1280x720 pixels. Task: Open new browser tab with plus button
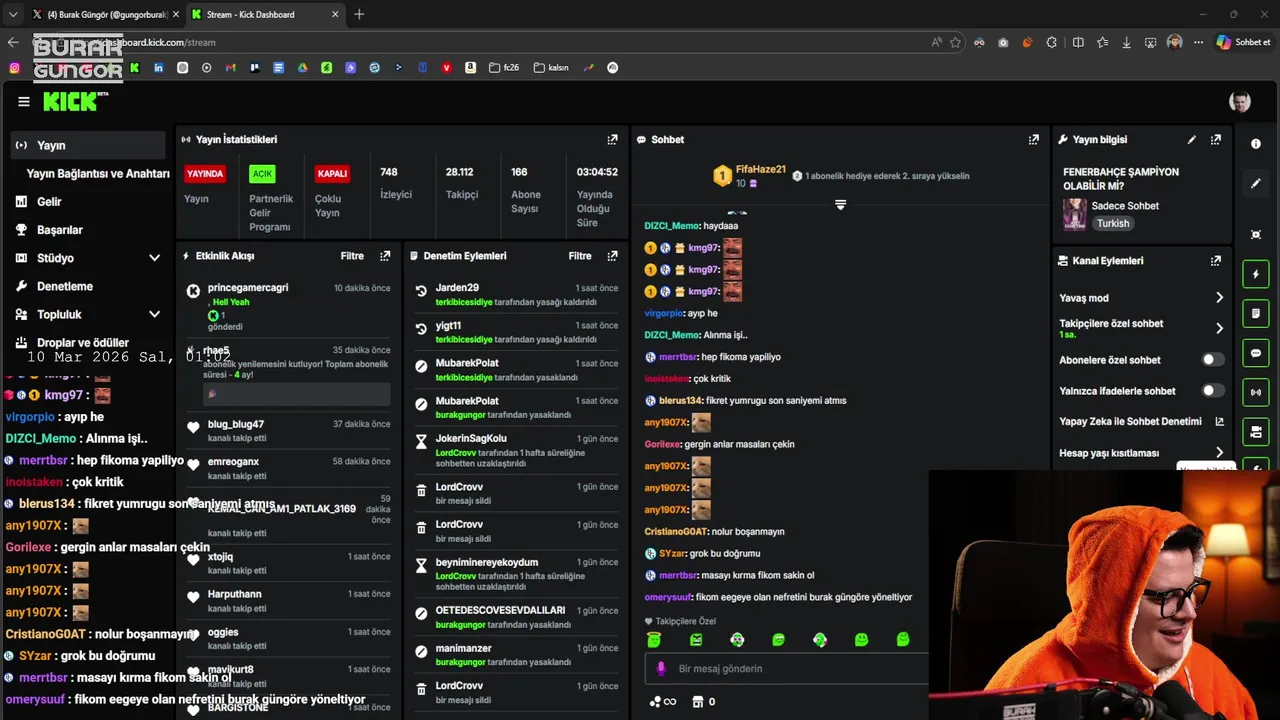coord(359,14)
